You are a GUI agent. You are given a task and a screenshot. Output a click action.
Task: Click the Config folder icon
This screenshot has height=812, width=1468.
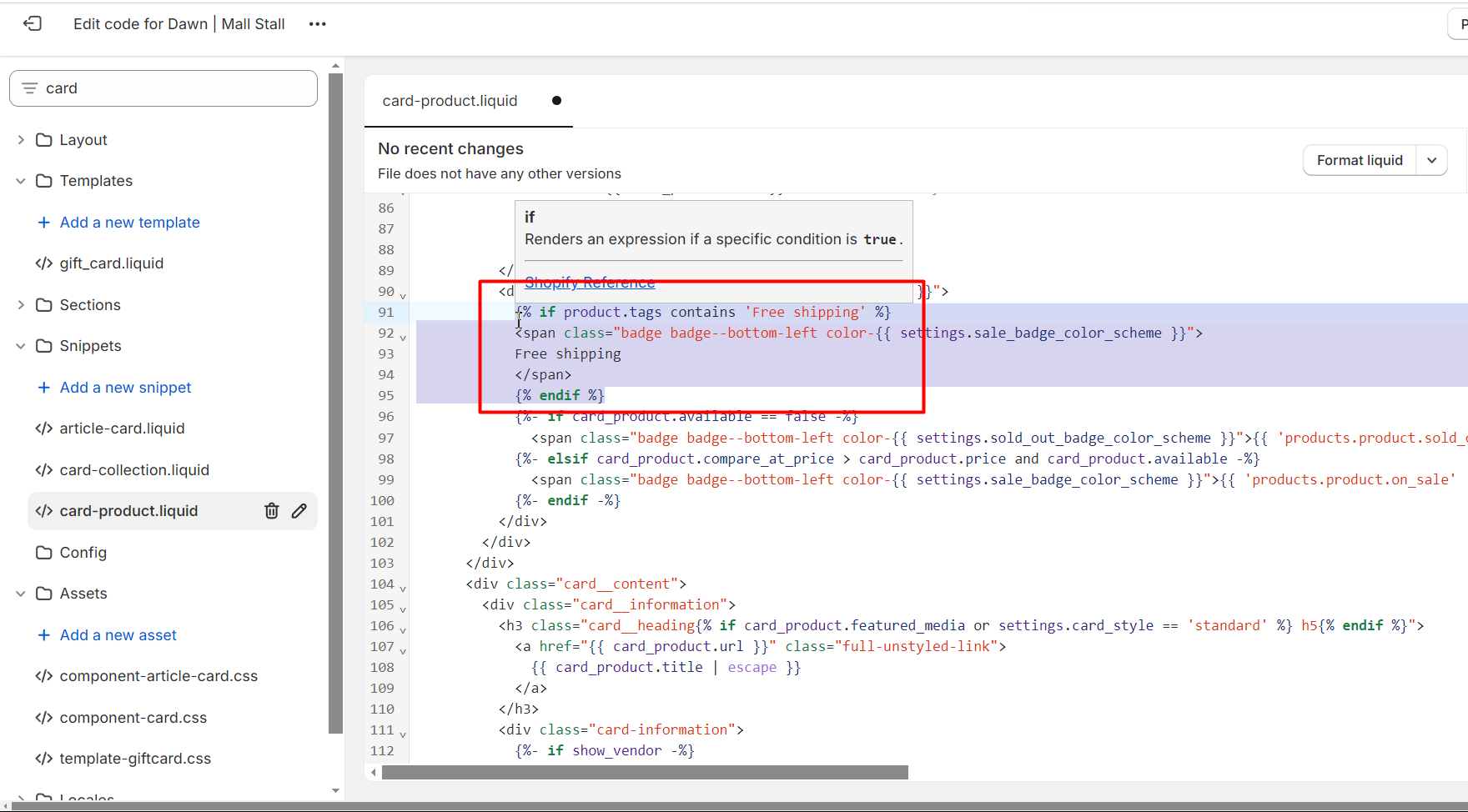(x=44, y=553)
